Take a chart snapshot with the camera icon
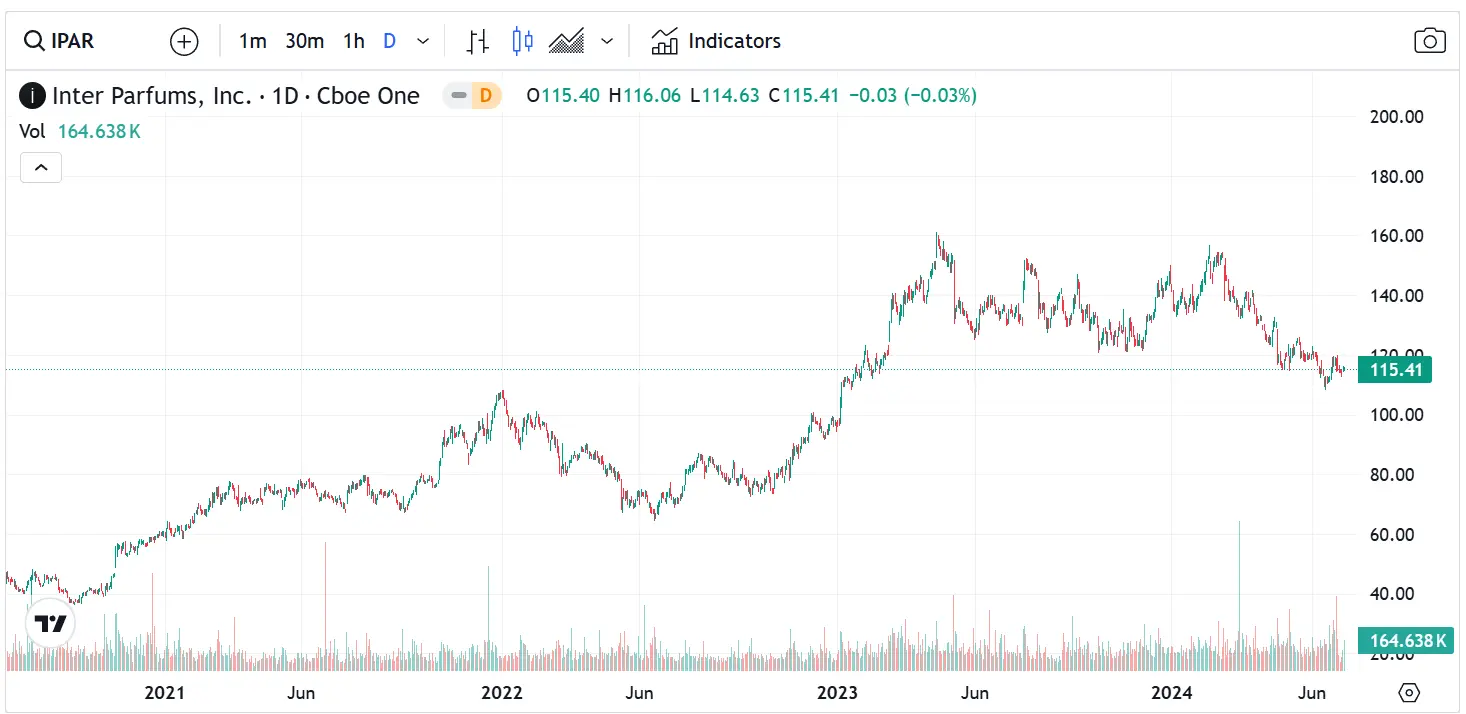This screenshot has width=1466, height=714. [1430, 41]
